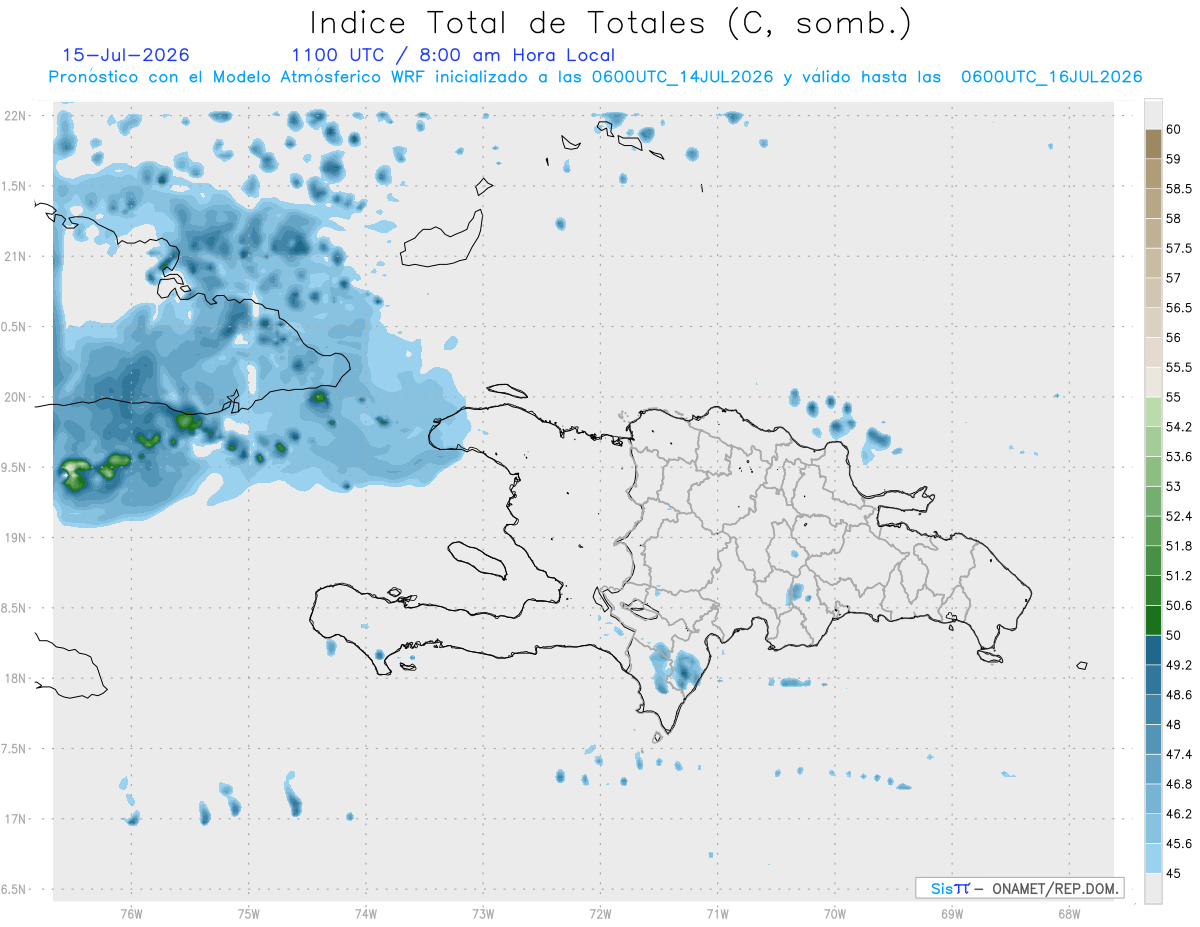The image size is (1200, 927).
Task: Click the colorbar label '59'
Action: click(1173, 159)
